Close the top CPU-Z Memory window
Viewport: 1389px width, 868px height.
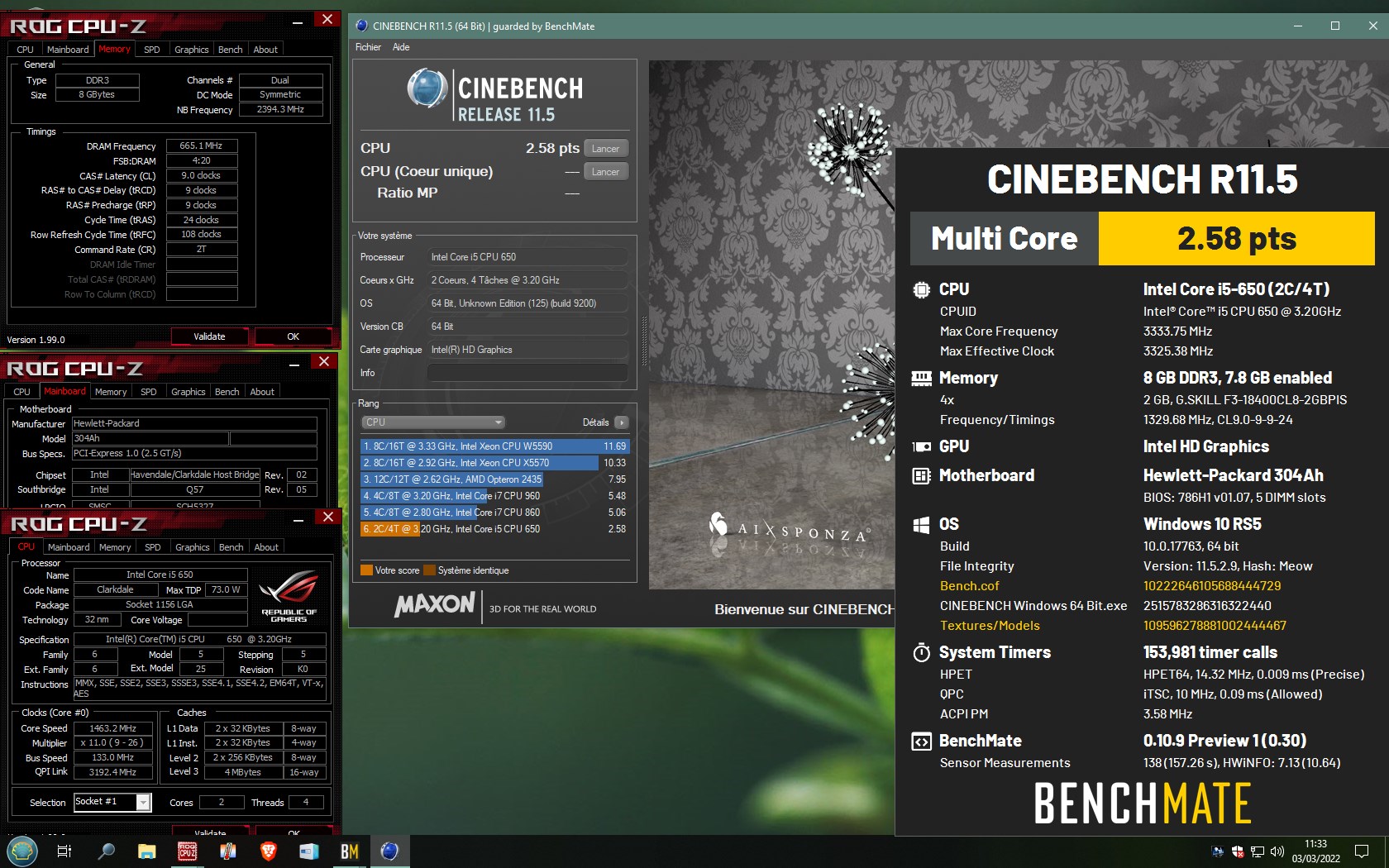pyautogui.click(x=327, y=19)
